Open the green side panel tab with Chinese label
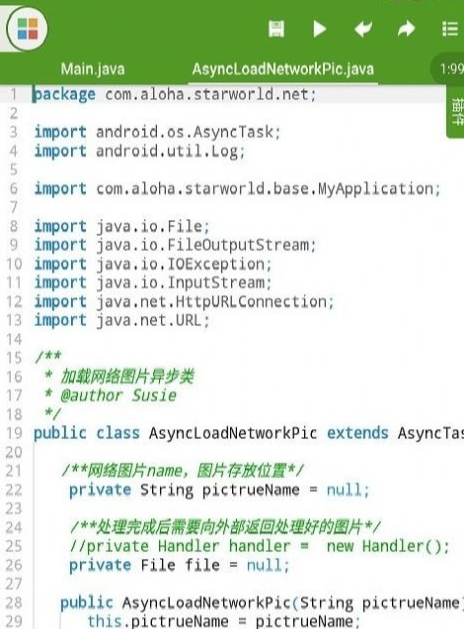 (456, 112)
